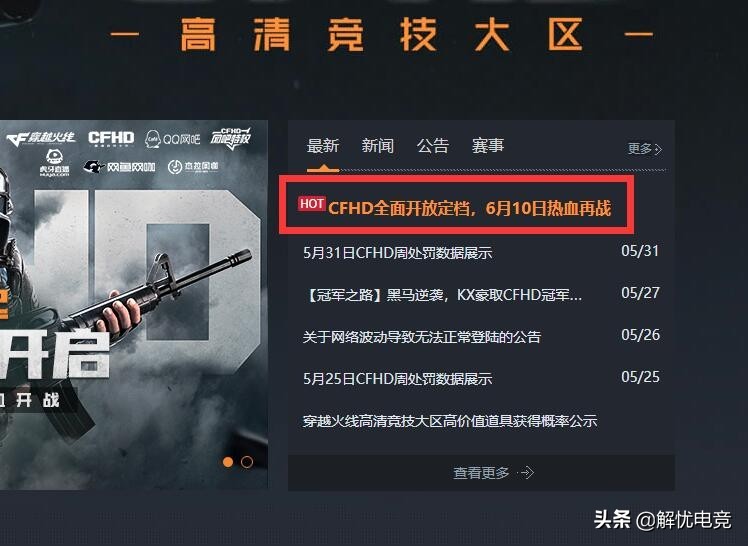Select the second hollow carousel dot
This screenshot has height=546, width=748.
click(x=247, y=462)
